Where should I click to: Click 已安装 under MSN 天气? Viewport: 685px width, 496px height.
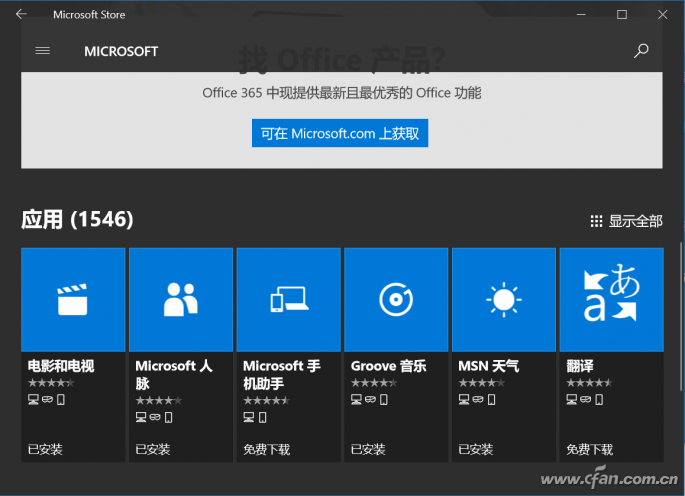pyautogui.click(x=476, y=449)
